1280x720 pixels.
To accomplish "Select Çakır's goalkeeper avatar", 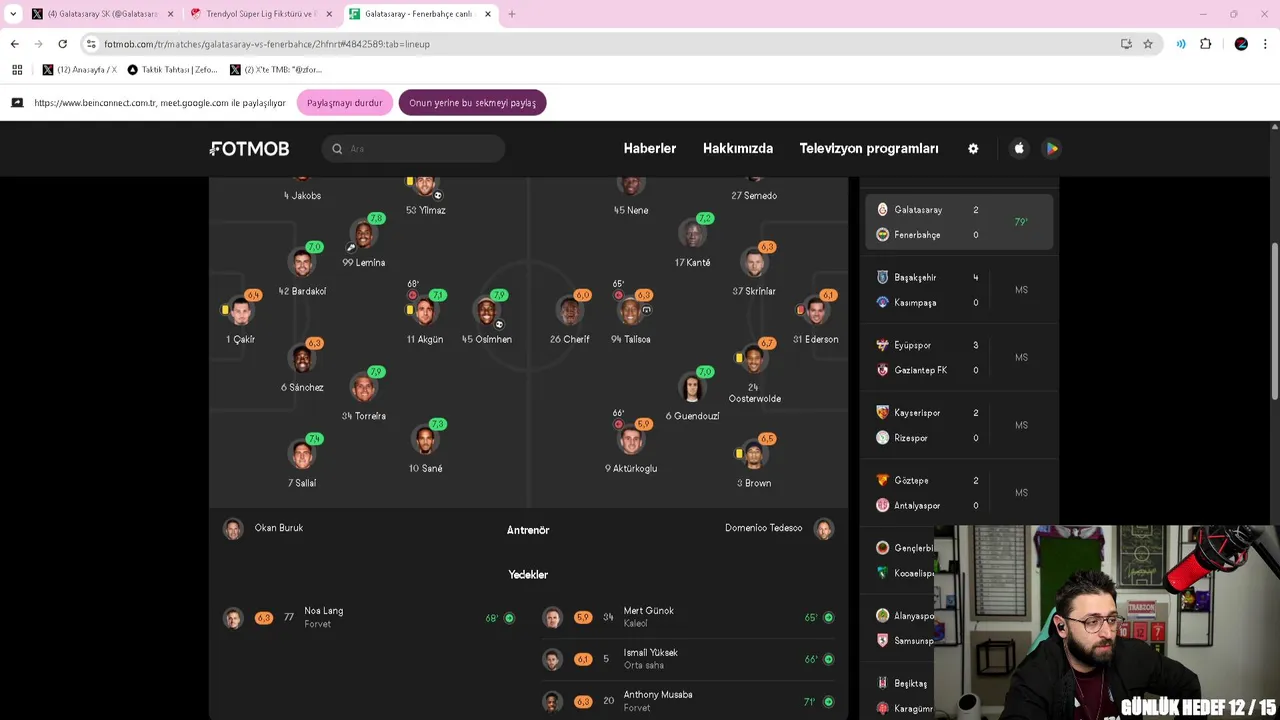I will [240, 312].
